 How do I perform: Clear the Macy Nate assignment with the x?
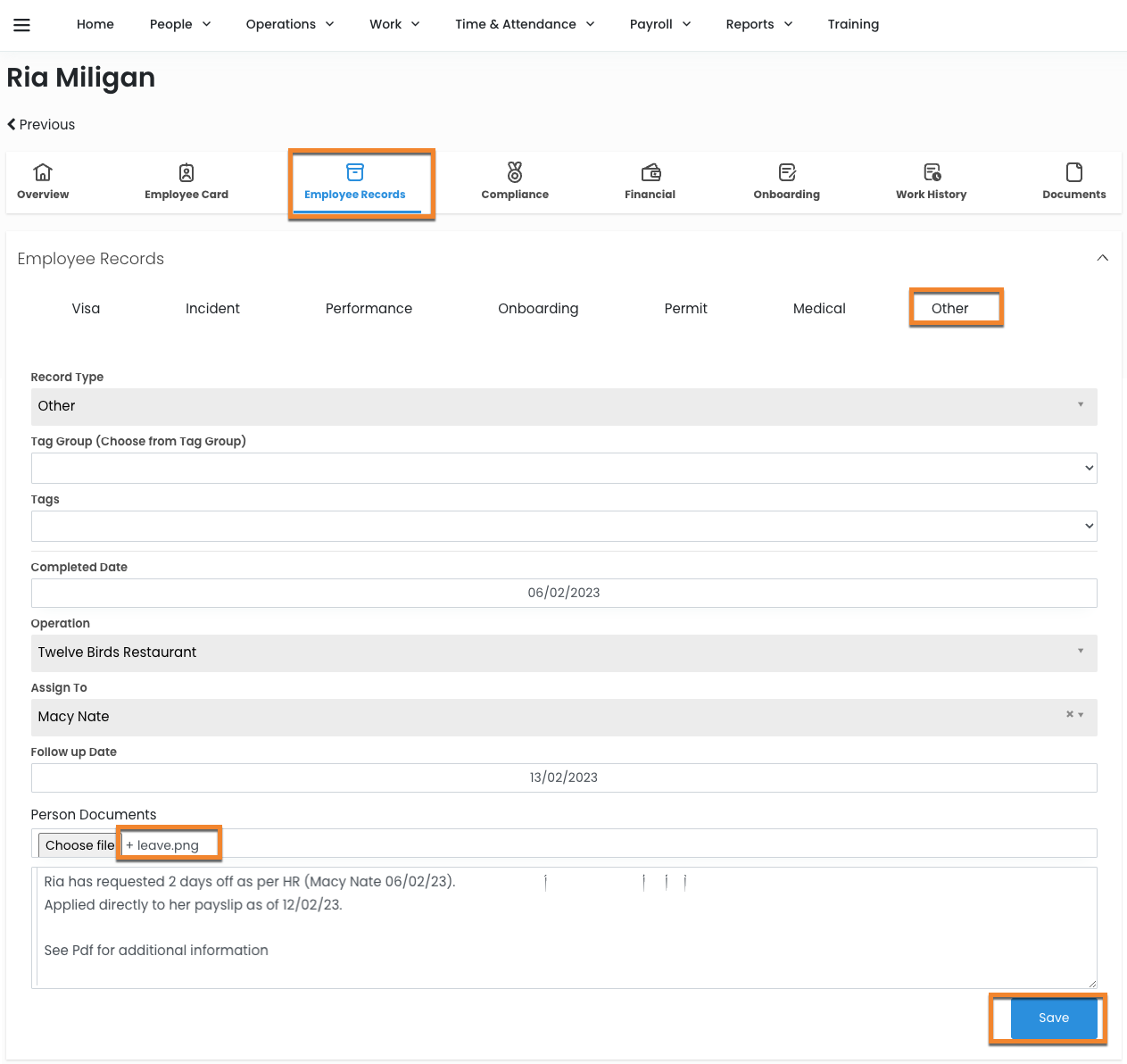(1069, 714)
